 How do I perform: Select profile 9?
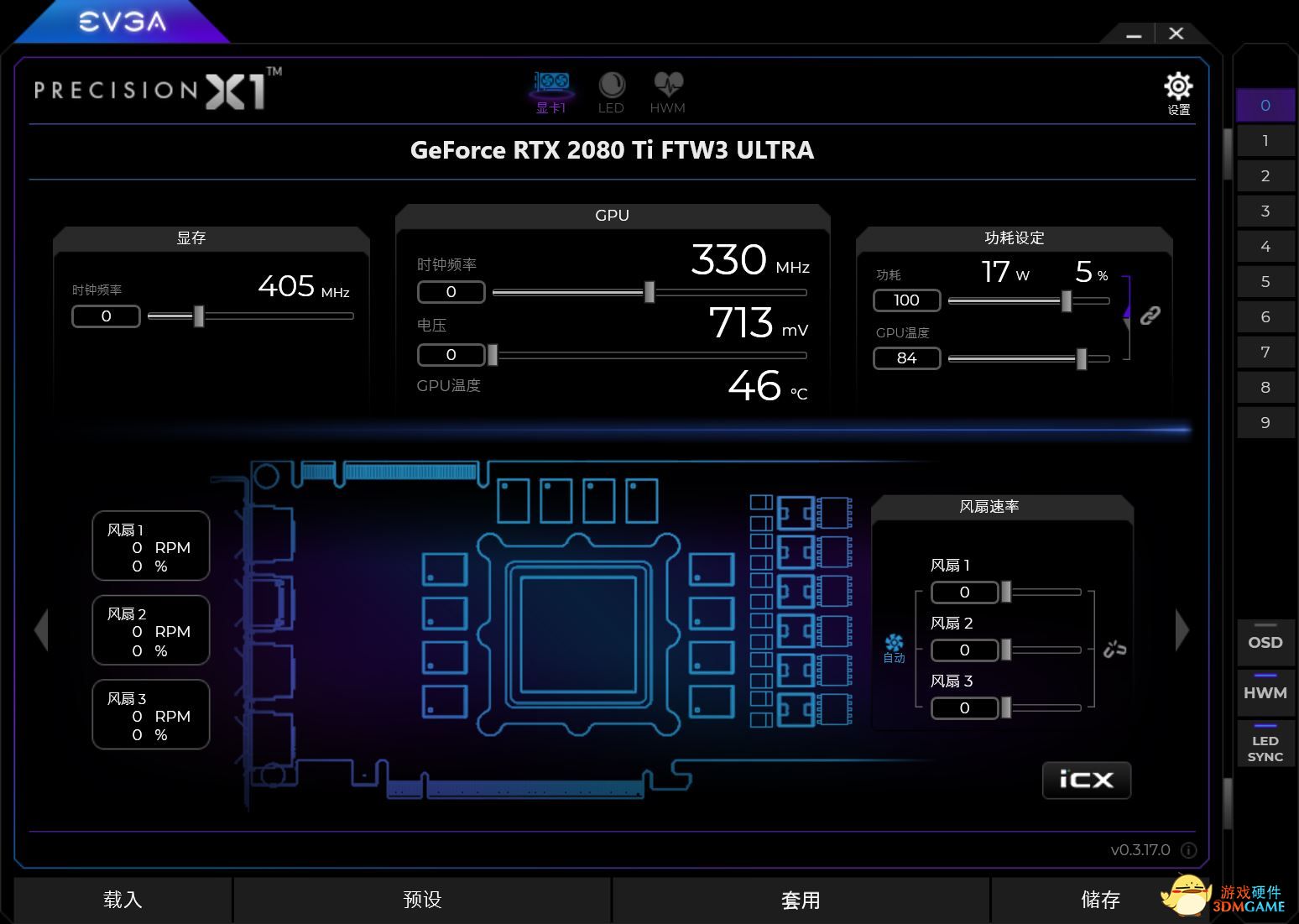(x=1265, y=423)
